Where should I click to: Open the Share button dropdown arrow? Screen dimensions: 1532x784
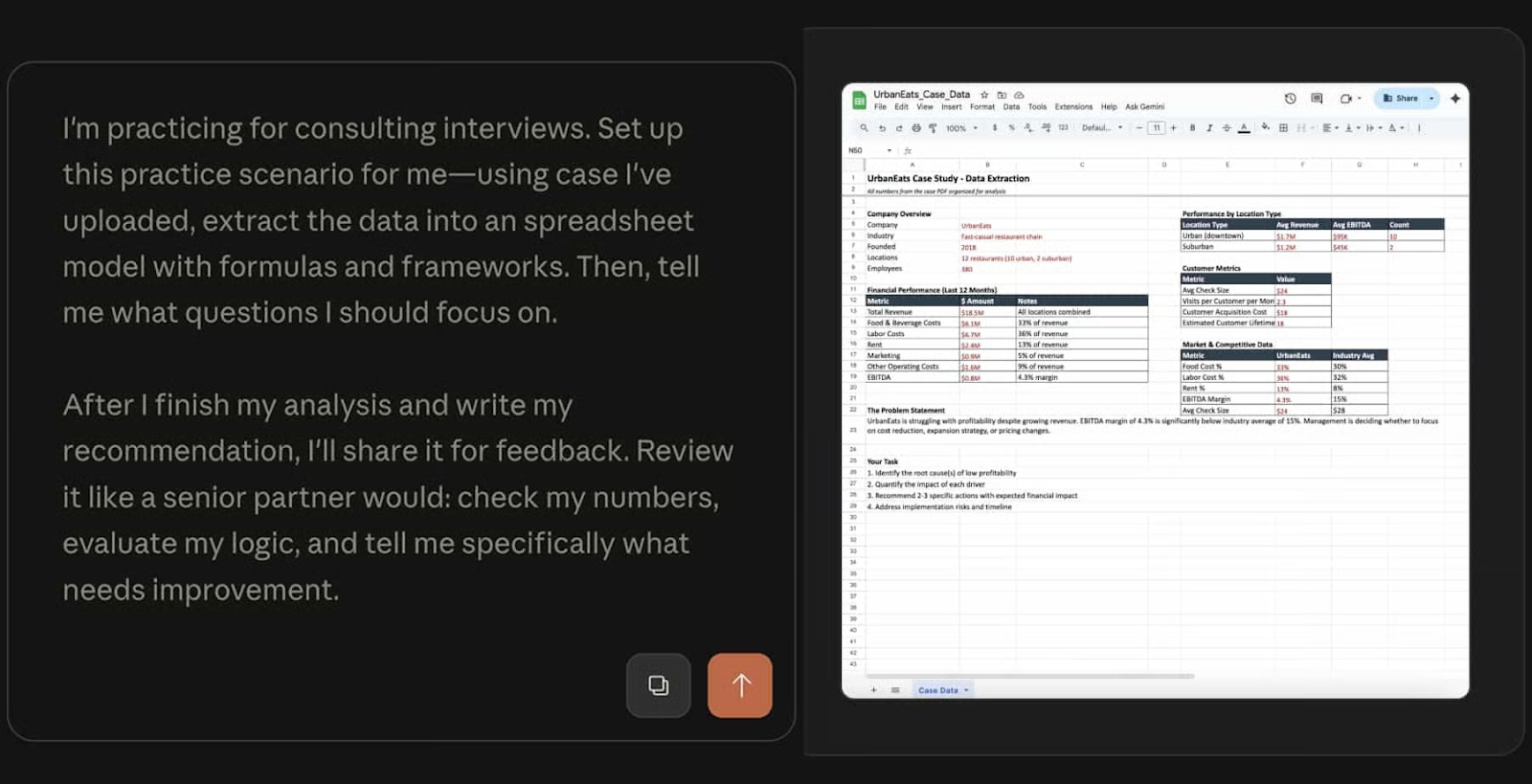1431,99
